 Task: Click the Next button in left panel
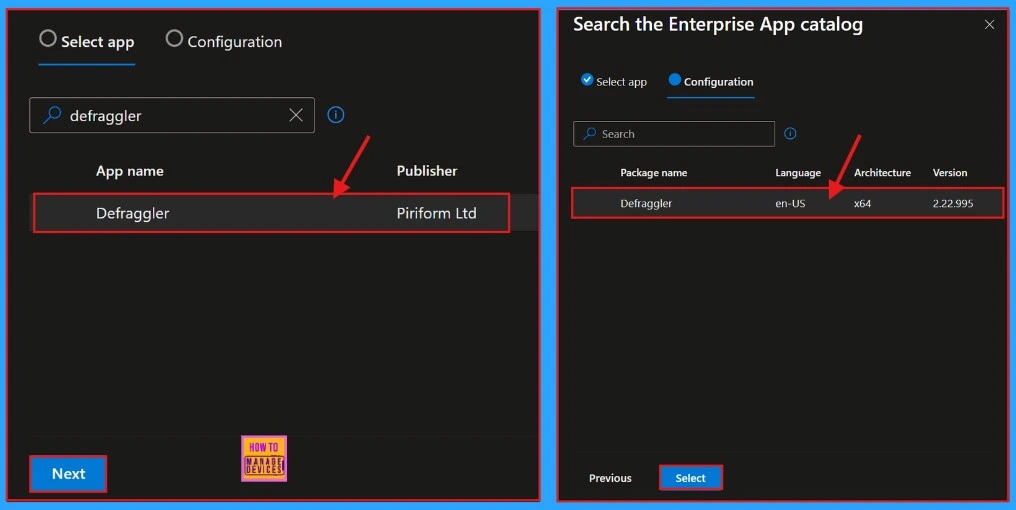(x=68, y=474)
